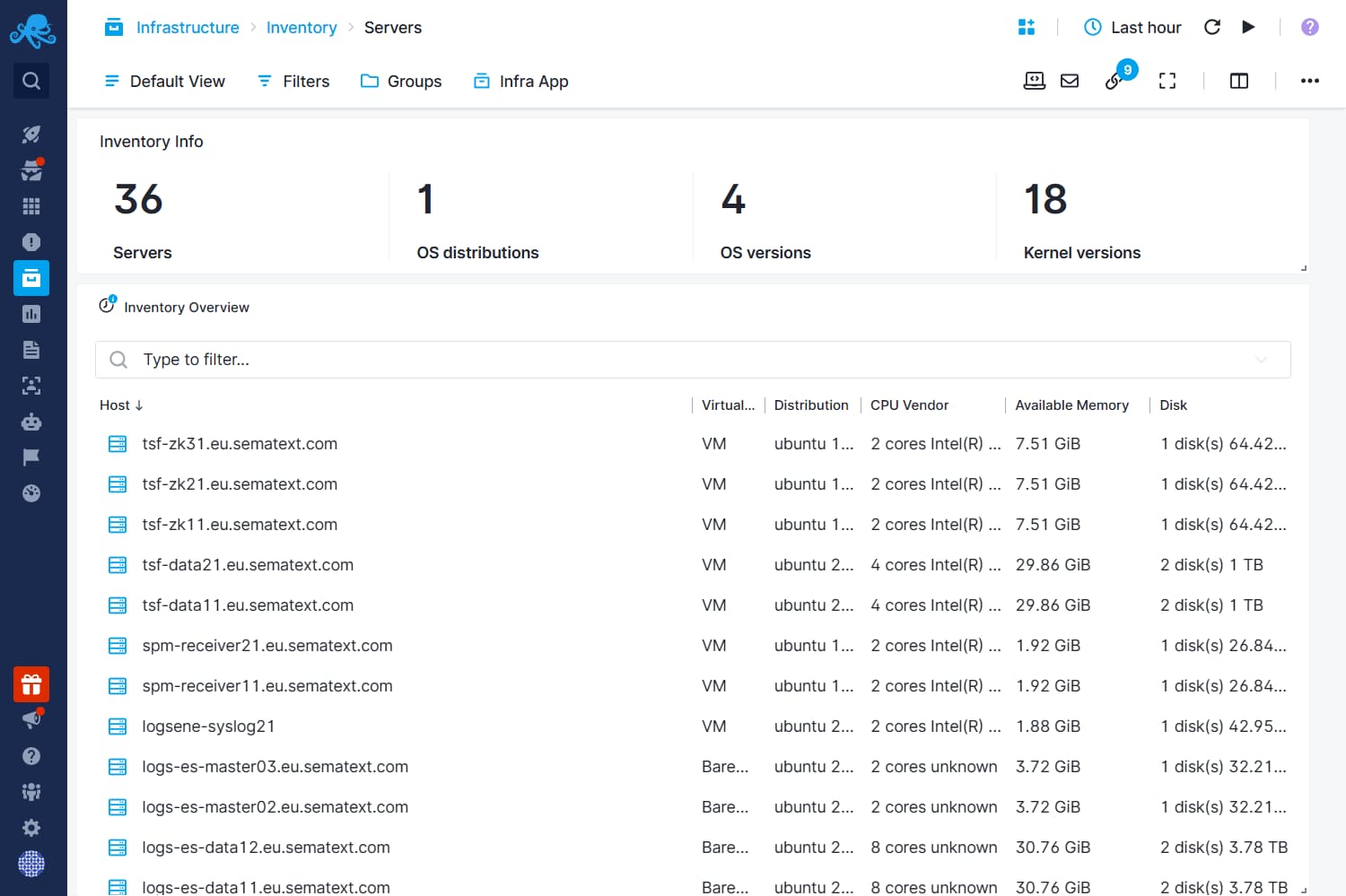Select the highlighted Infrastructure icon in sidebar
This screenshot has height=896, width=1346.
(x=31, y=278)
